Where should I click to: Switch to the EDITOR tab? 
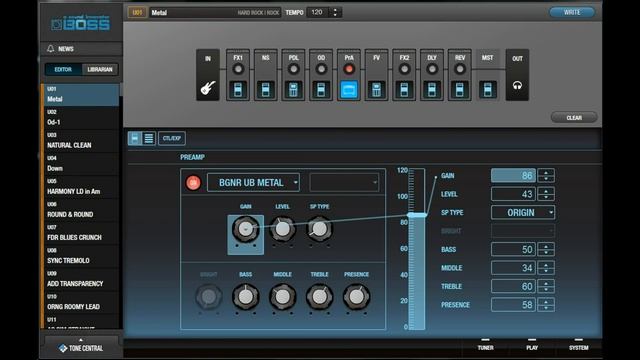coord(63,69)
